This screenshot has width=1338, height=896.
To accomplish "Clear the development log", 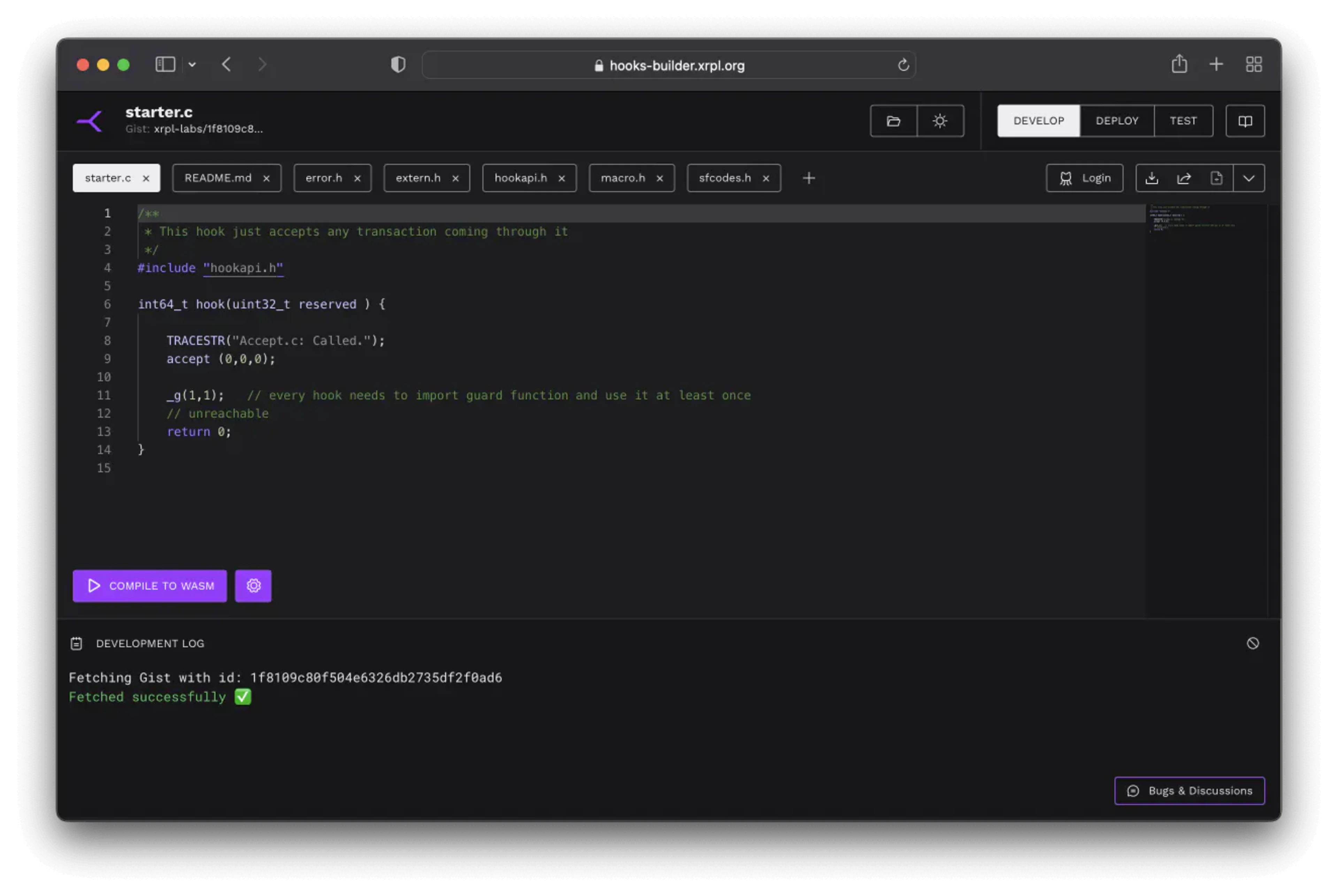I will pyautogui.click(x=1252, y=643).
